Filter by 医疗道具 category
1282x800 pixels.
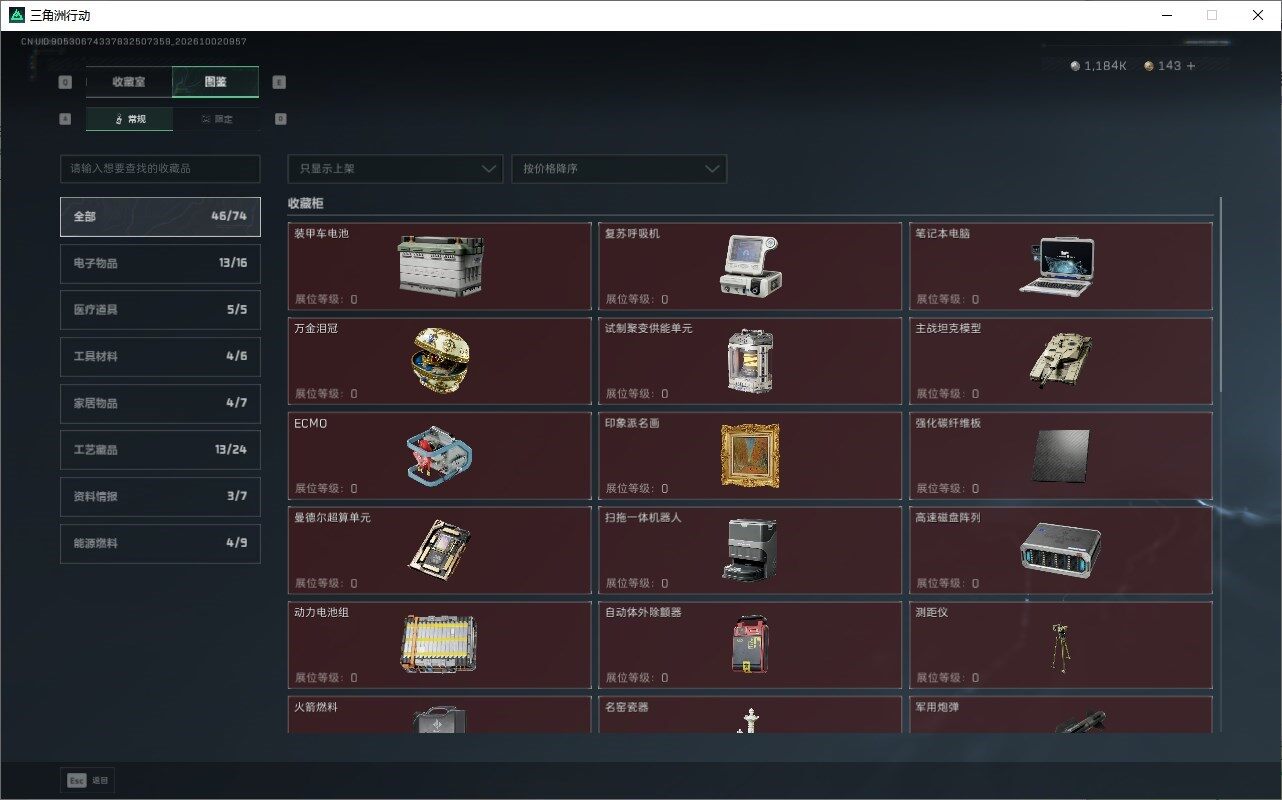160,310
